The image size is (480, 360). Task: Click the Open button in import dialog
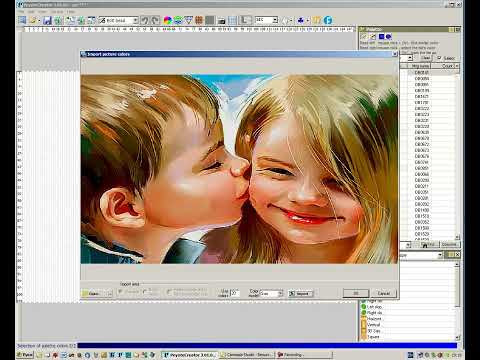[x=97, y=293]
